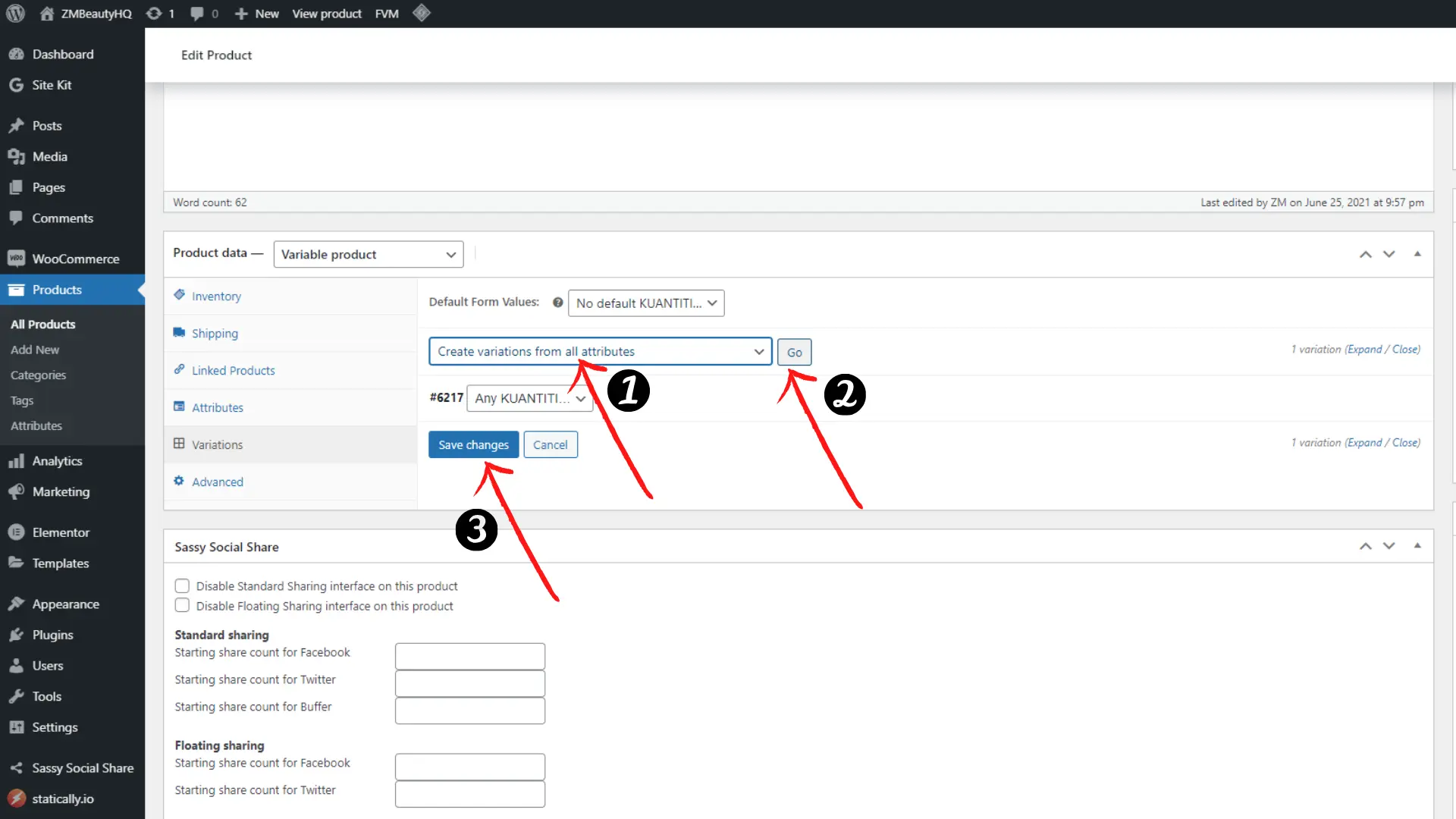This screenshot has width=1456, height=819.
Task: Open Tags under Products
Action: pos(22,400)
